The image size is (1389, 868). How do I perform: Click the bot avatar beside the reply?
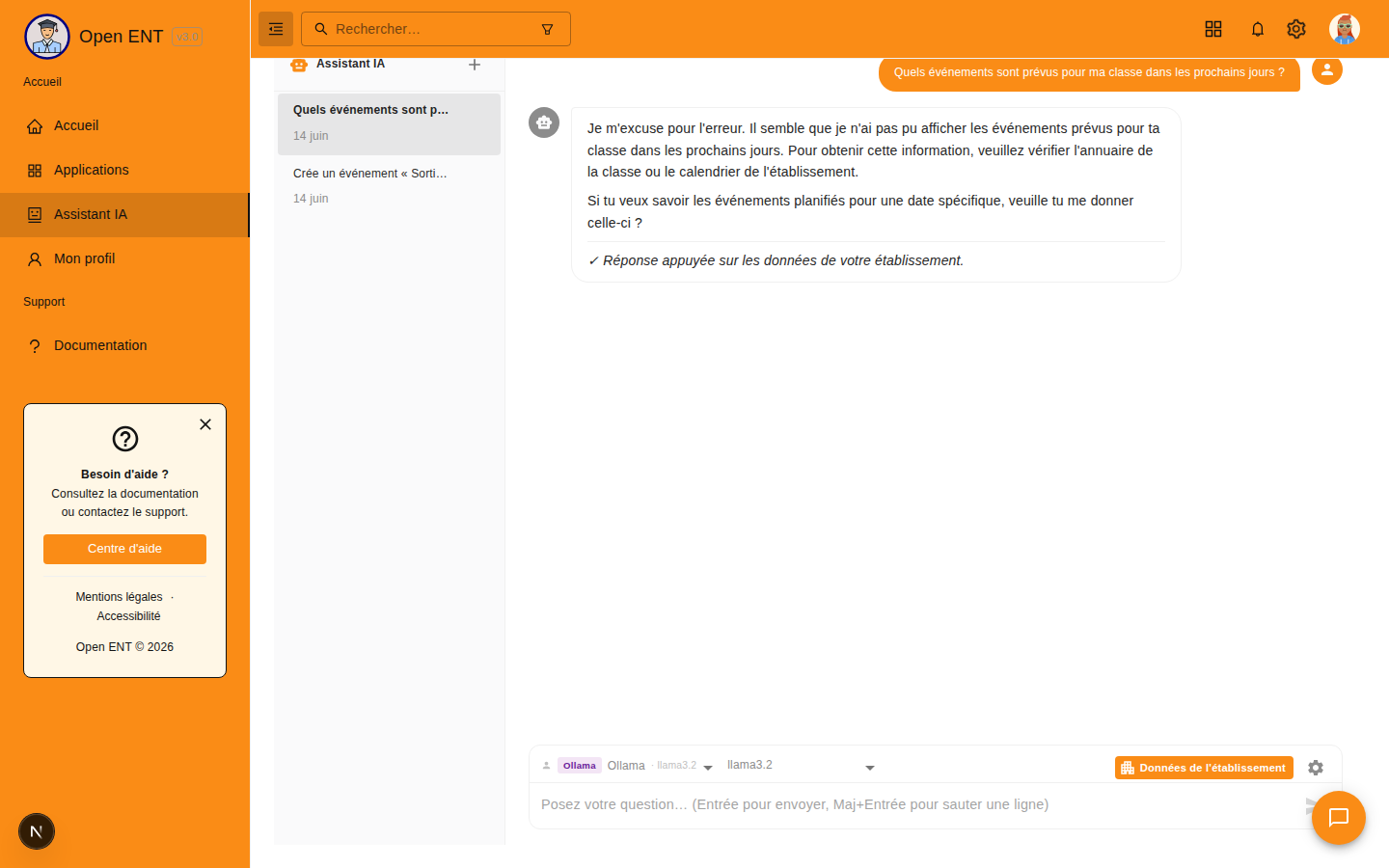point(544,122)
